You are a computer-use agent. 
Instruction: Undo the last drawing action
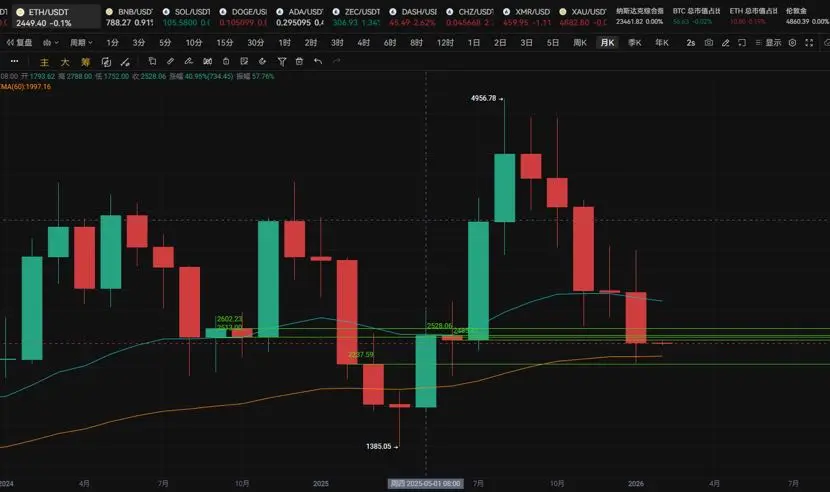[x=318, y=61]
